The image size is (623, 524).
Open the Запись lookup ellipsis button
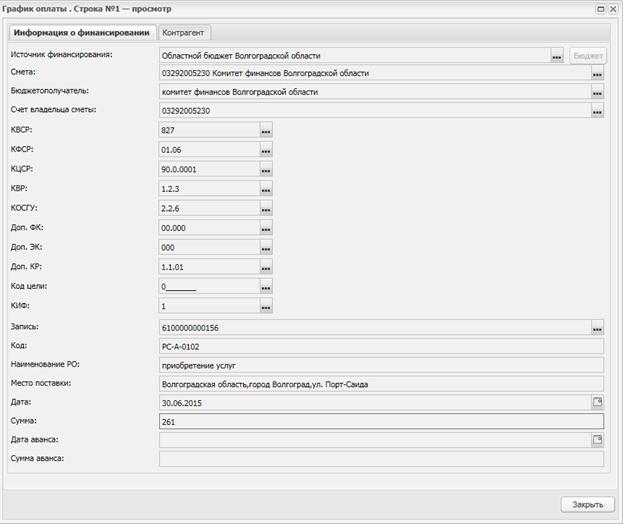pyautogui.click(x=597, y=328)
